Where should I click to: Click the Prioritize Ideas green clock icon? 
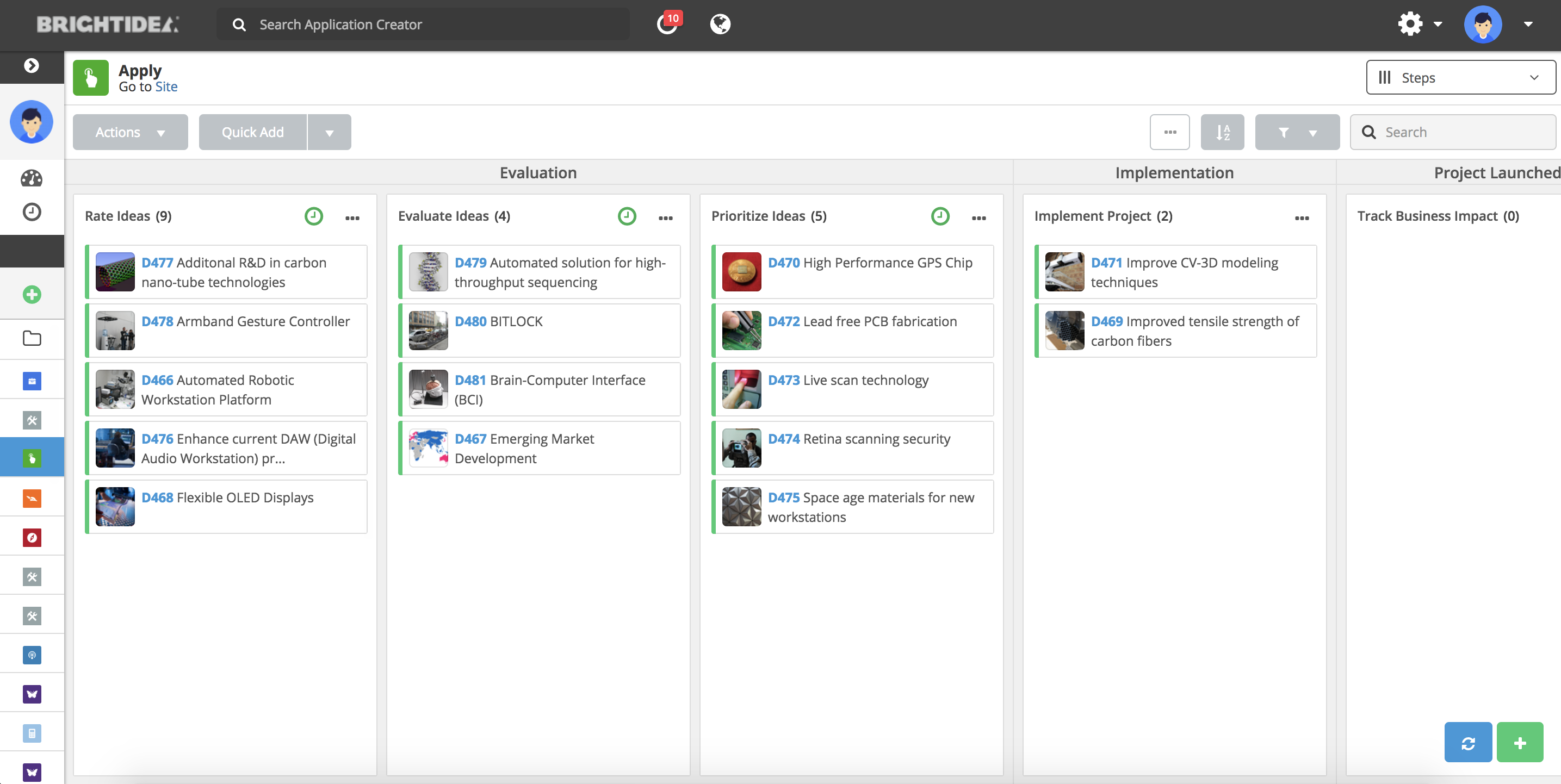940,216
